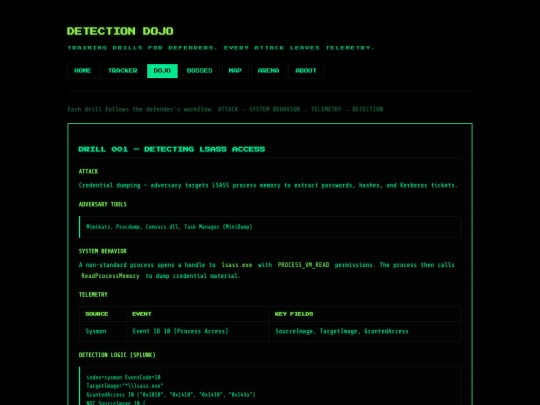Click the workflow line 'Each drill follows the defender's workflow'
This screenshot has width=540, height=405.
click(x=225, y=110)
